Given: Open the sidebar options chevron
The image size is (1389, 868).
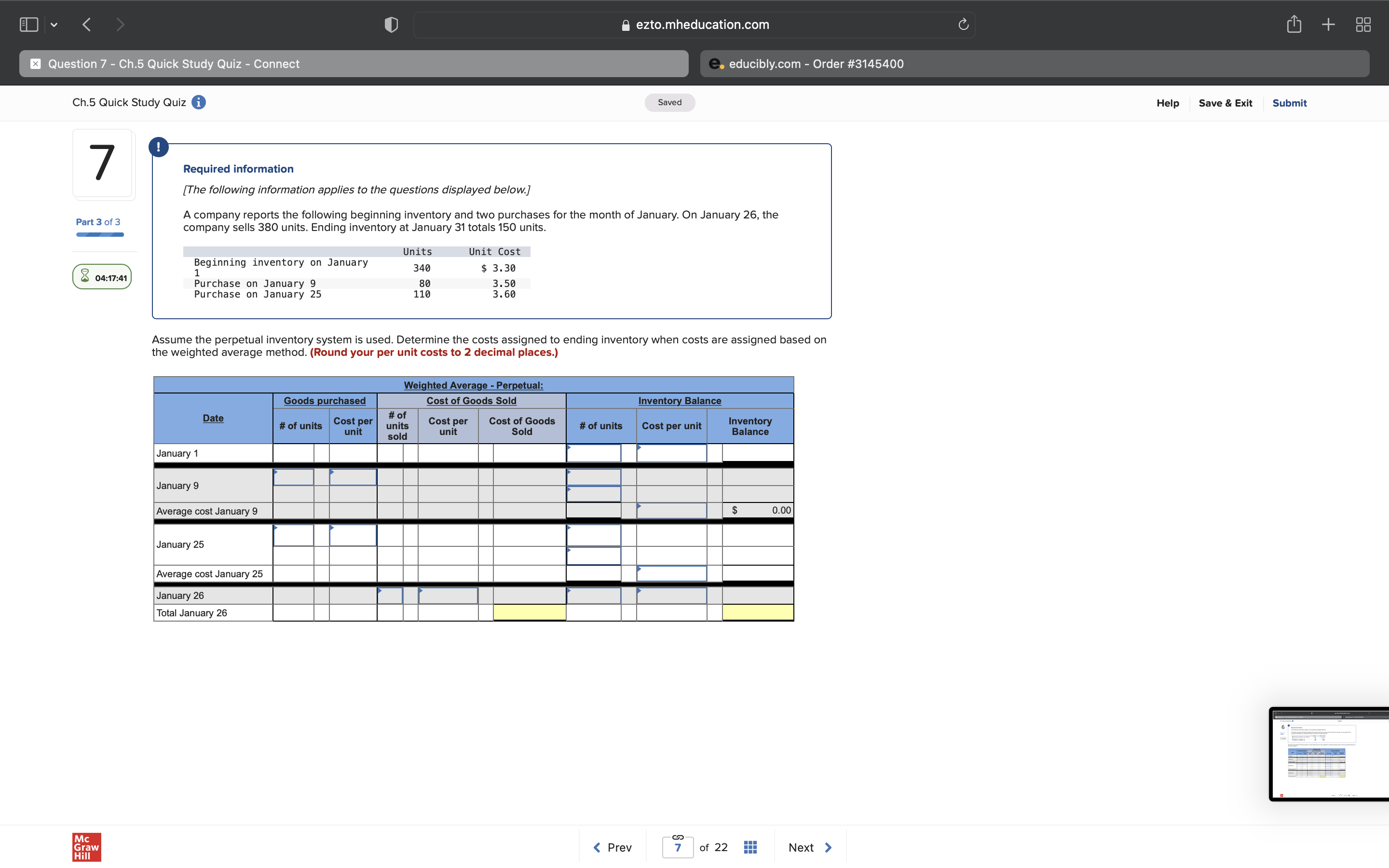Looking at the screenshot, I should point(54,24).
